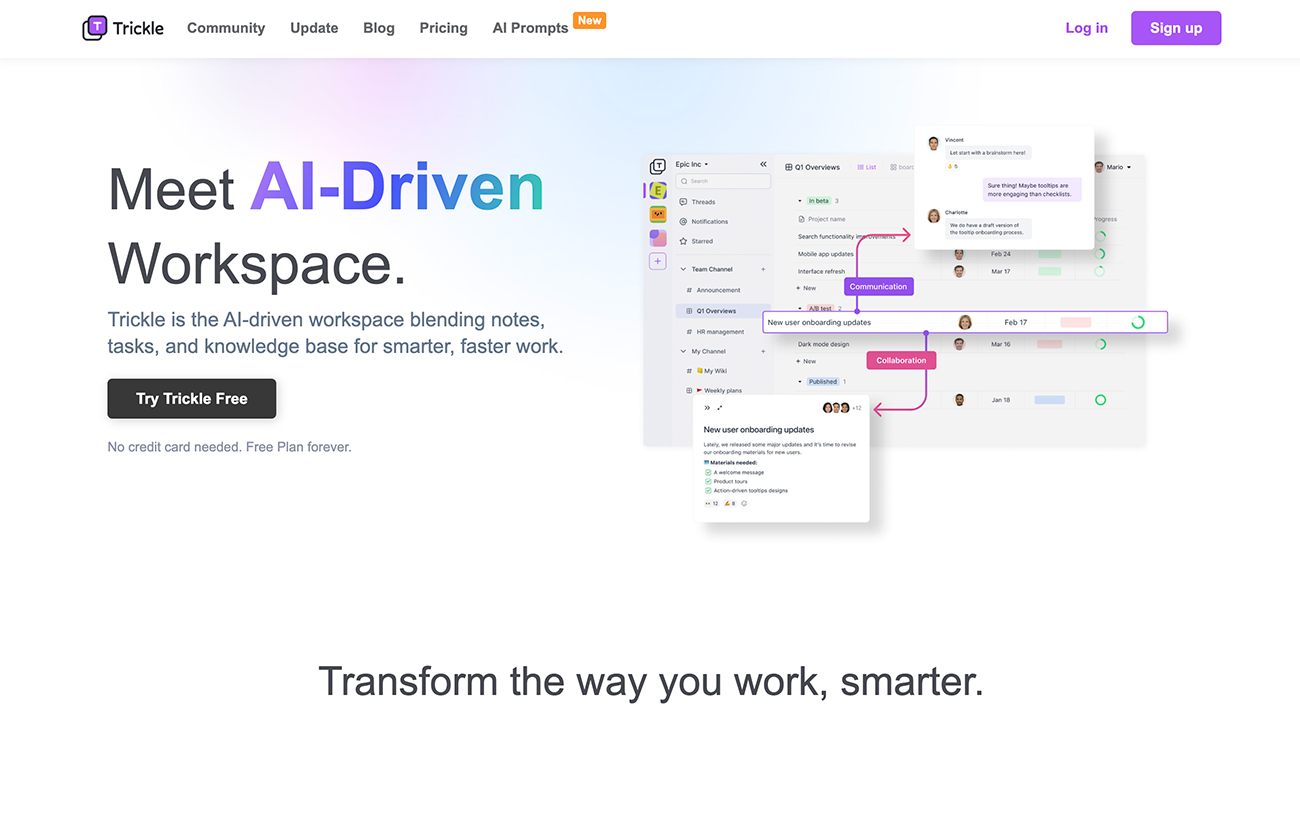Click the collapse sidebar double-chevron icon

click(763, 164)
